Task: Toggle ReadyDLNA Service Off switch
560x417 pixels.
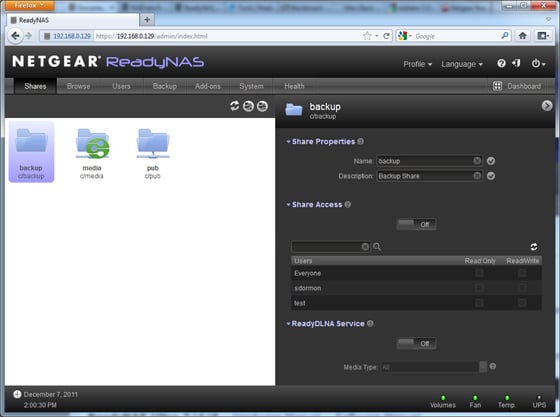Action: [416, 343]
